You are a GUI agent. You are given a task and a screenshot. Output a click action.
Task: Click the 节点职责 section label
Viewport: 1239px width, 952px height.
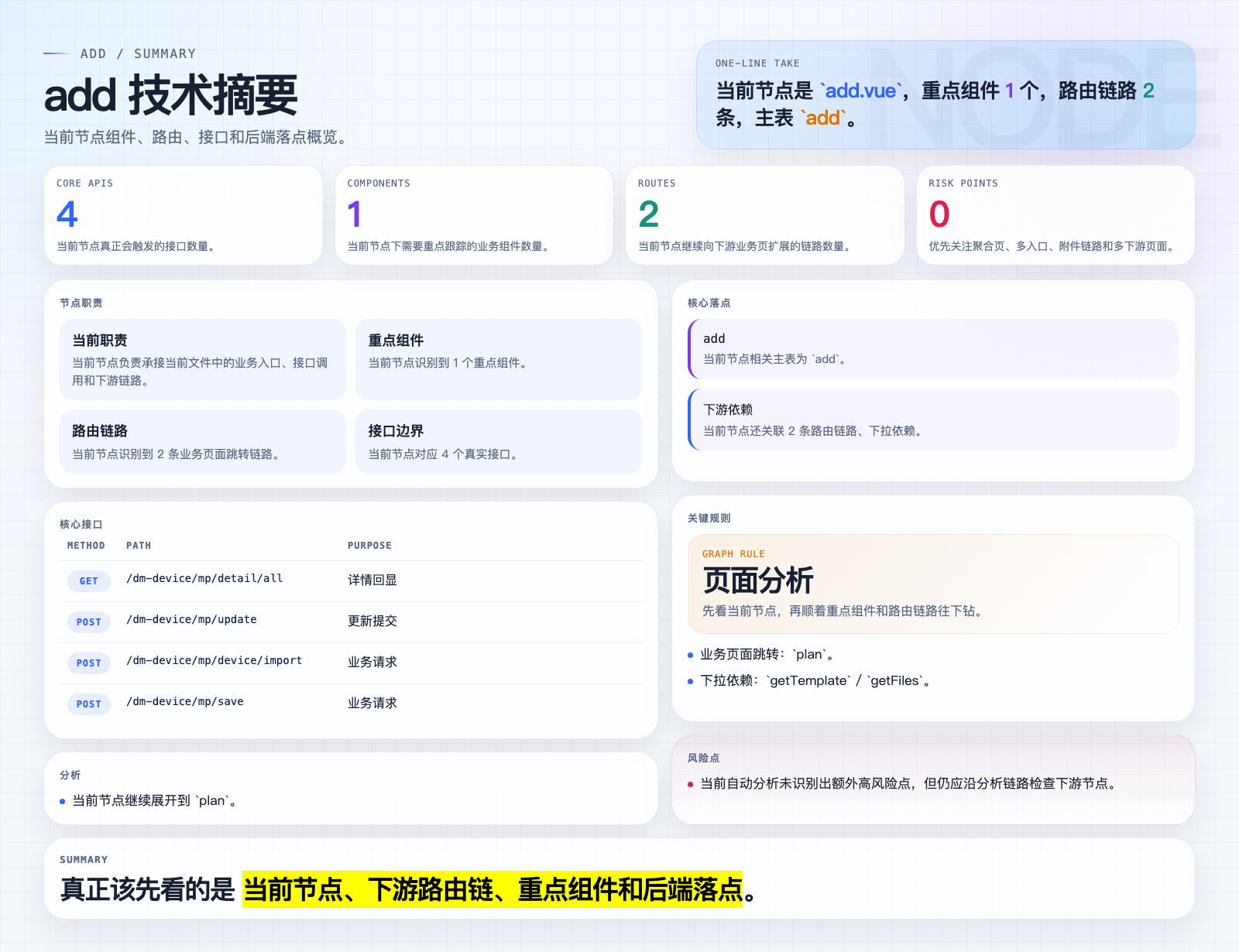pyautogui.click(x=81, y=303)
